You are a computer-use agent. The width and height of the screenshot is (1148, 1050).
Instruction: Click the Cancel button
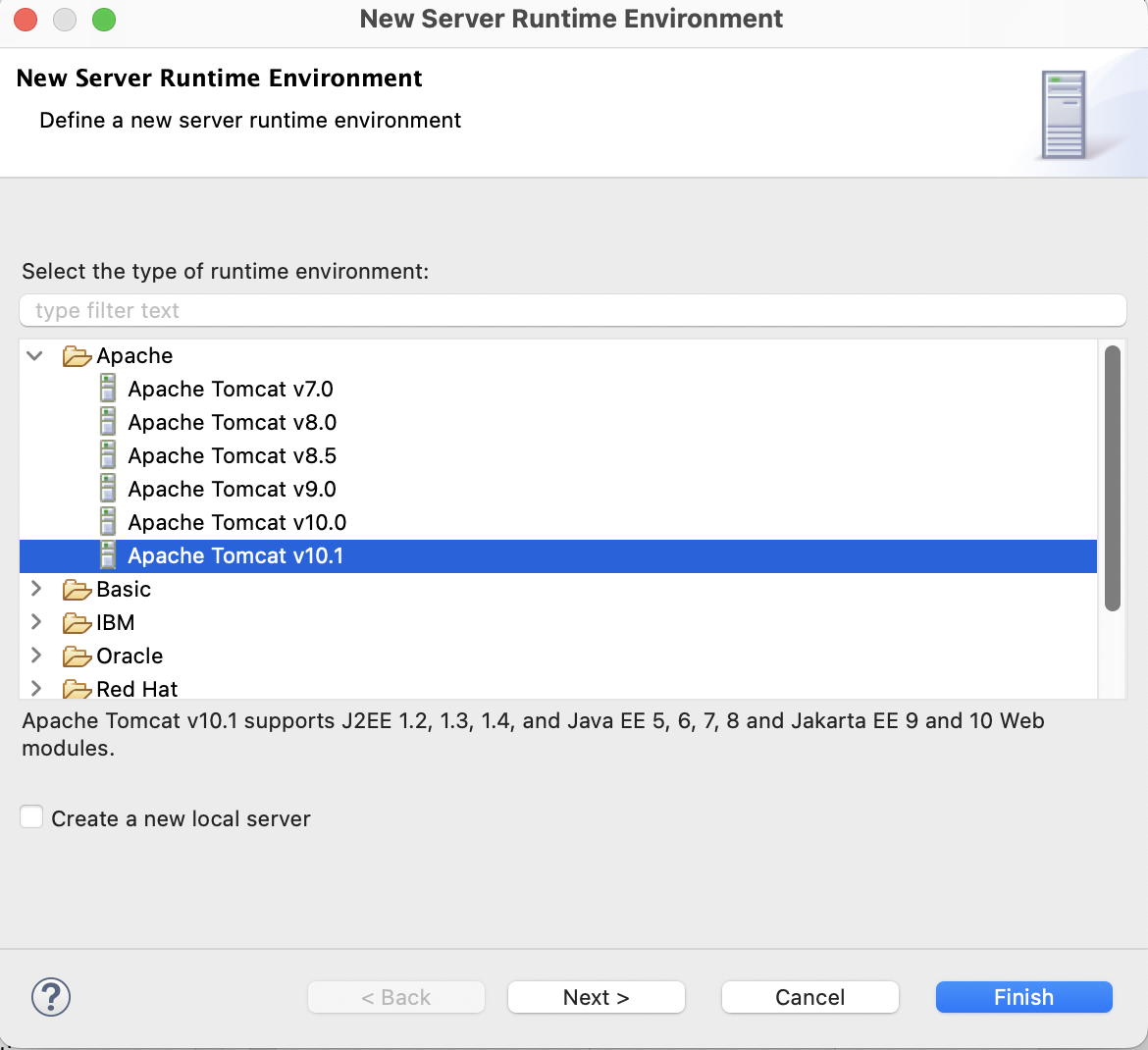click(809, 997)
